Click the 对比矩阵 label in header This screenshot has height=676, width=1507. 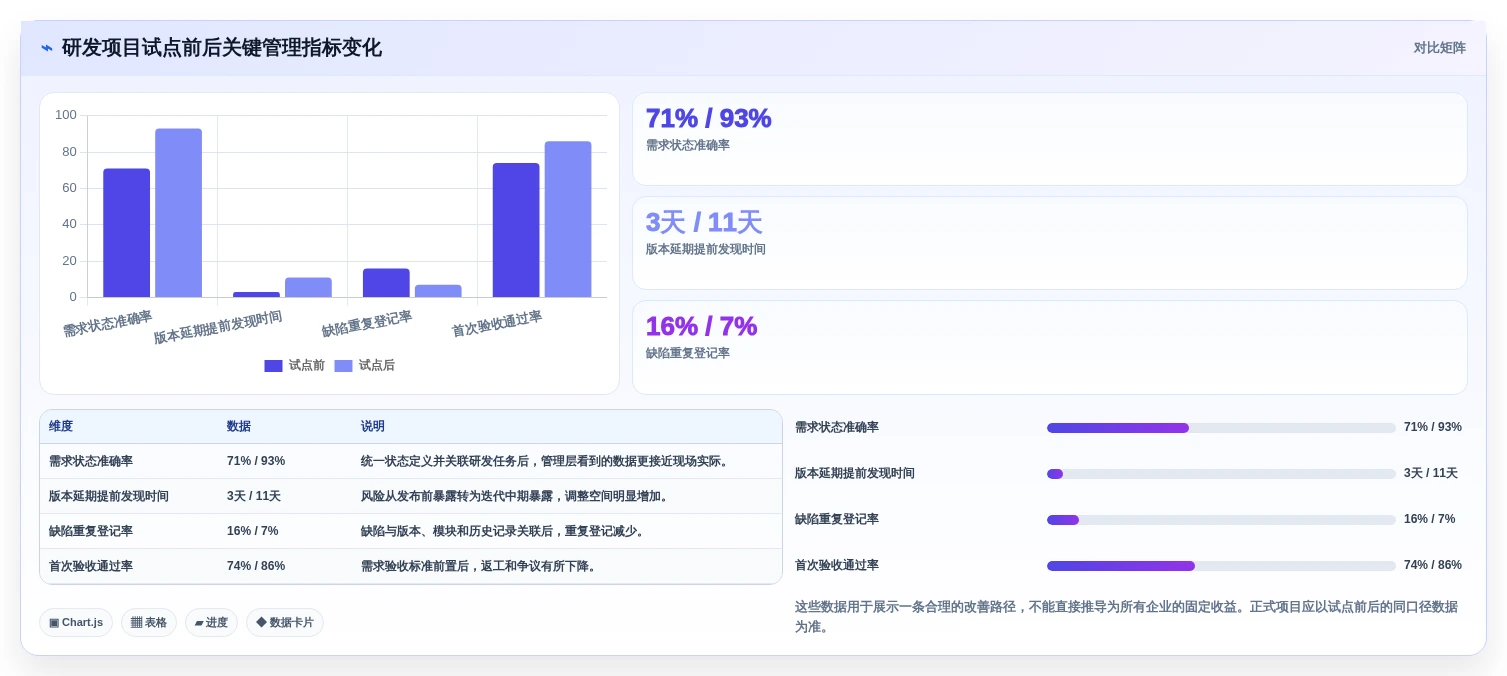1439,48
